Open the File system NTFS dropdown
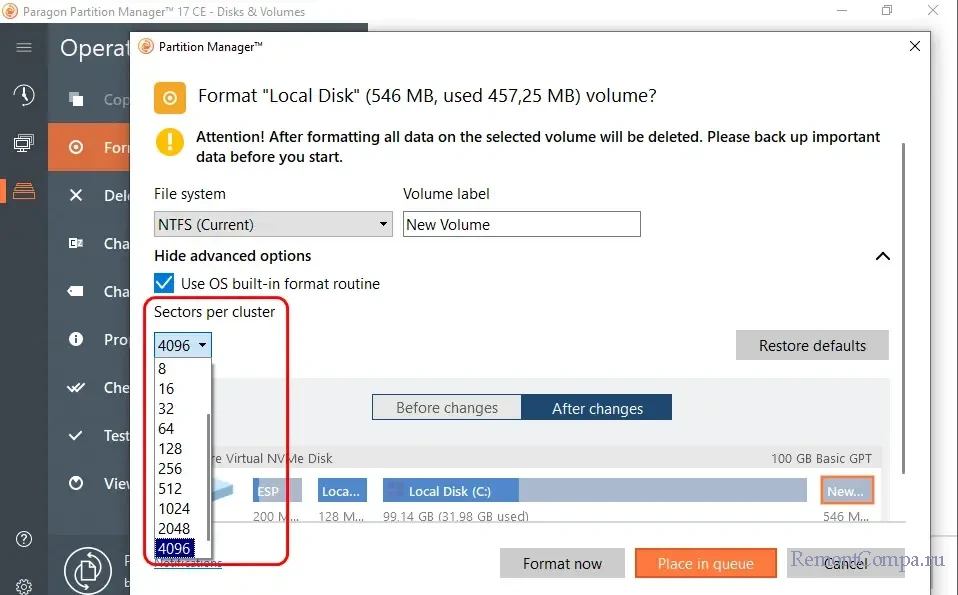This screenshot has height=595, width=958. tap(273, 224)
